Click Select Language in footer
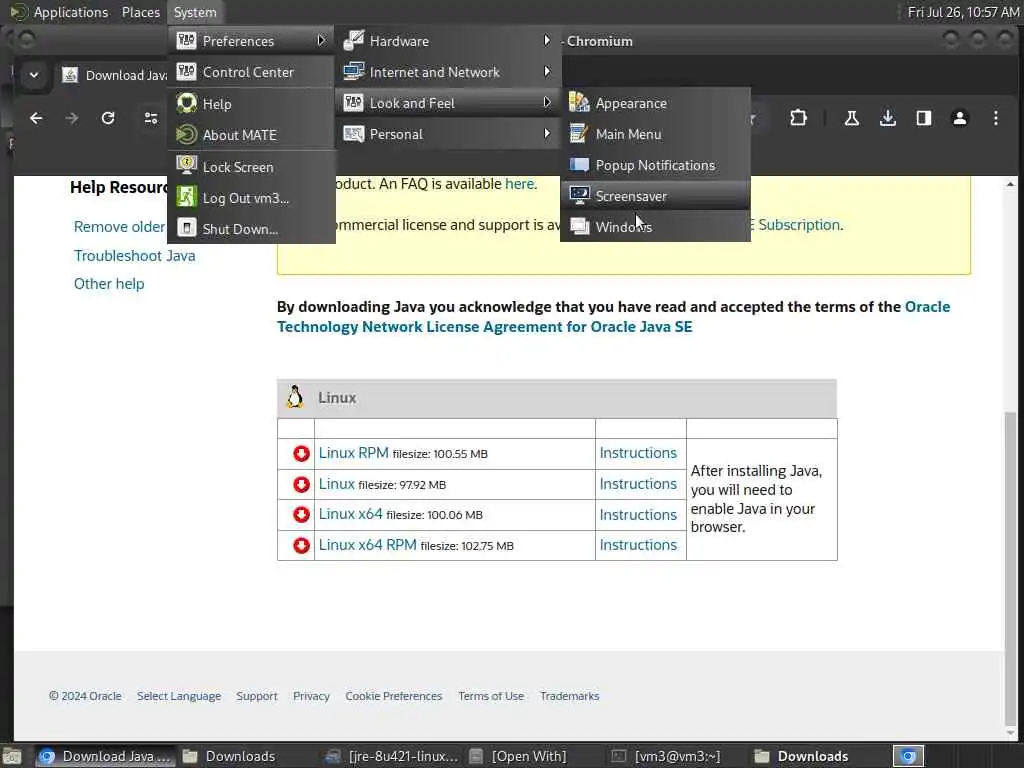Screen dimensions: 1024x768 179,696
